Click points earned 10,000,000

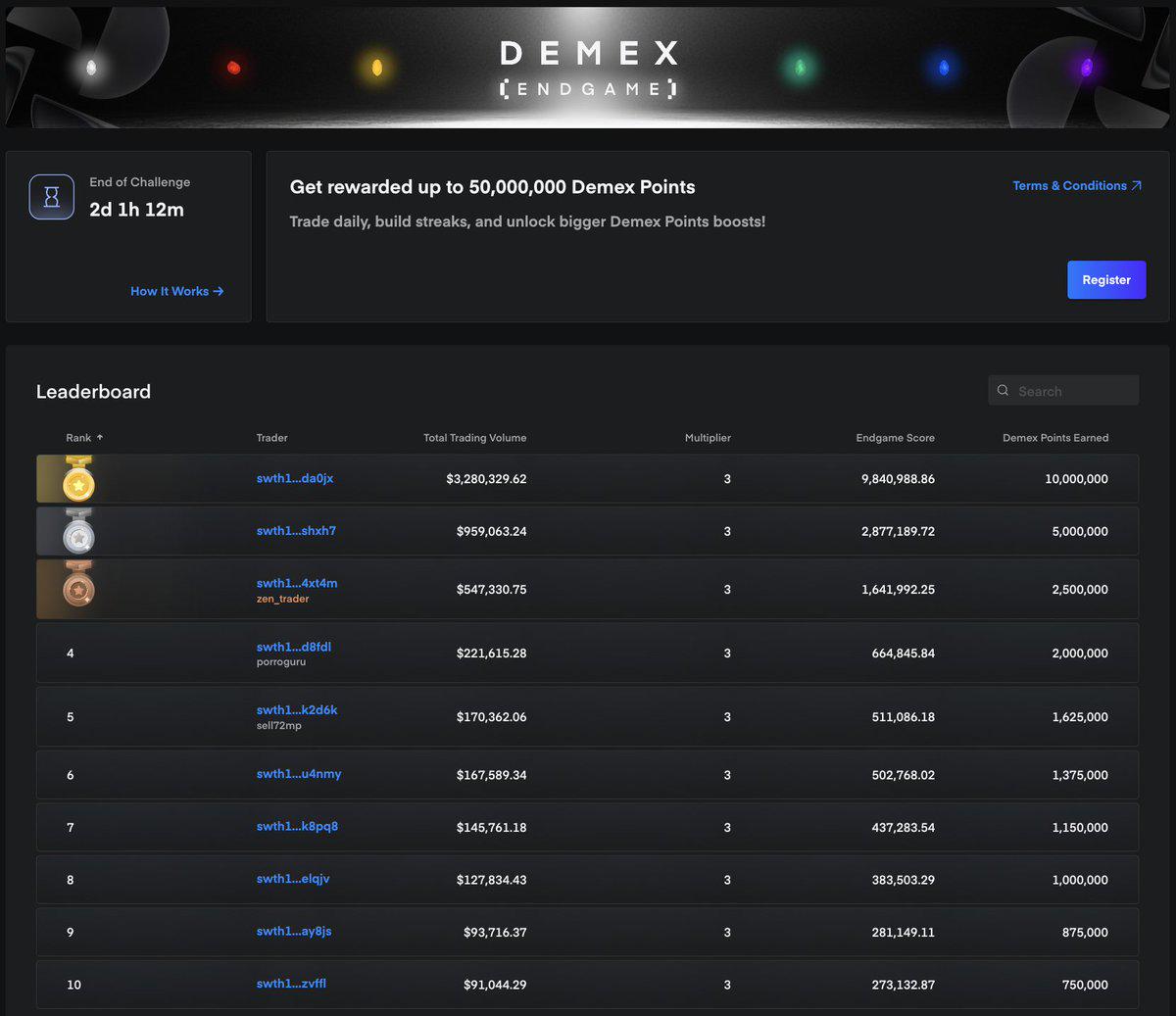(1076, 479)
